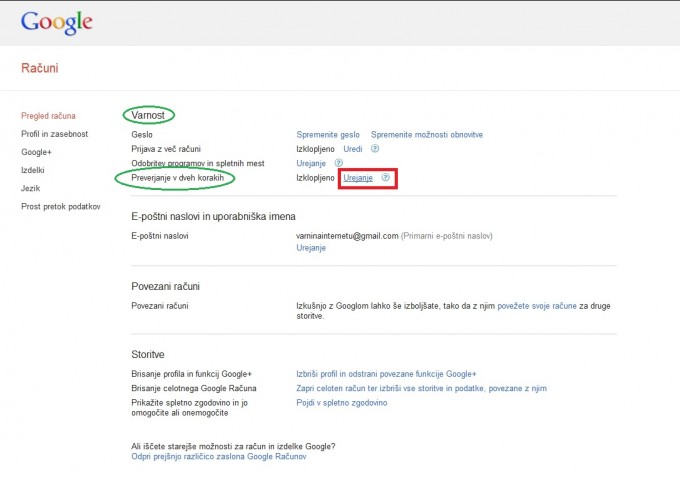This screenshot has height=478, width=680.
Task: Click the Storitve section heading
Action: pos(147,354)
